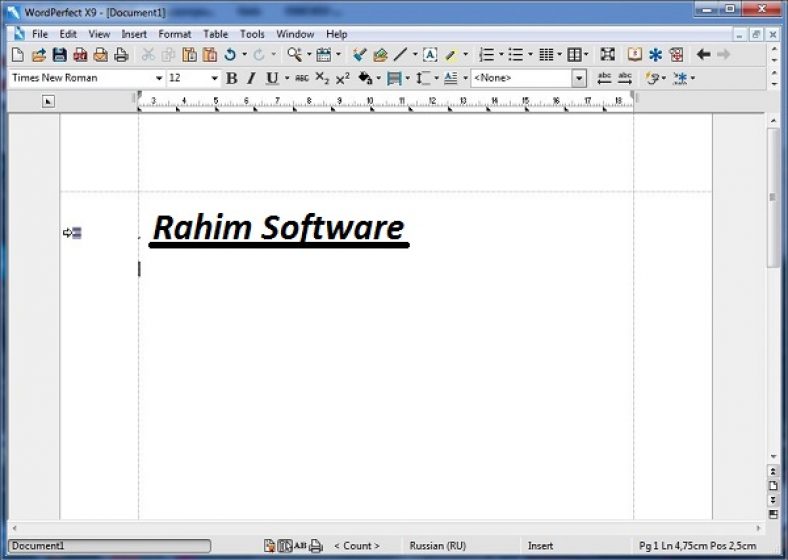Open the Times New Roman font dropdown
The image size is (788, 560).
[x=159, y=78]
